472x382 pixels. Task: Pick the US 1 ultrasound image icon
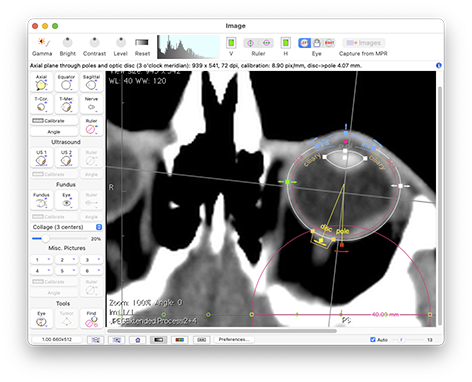tap(42, 158)
